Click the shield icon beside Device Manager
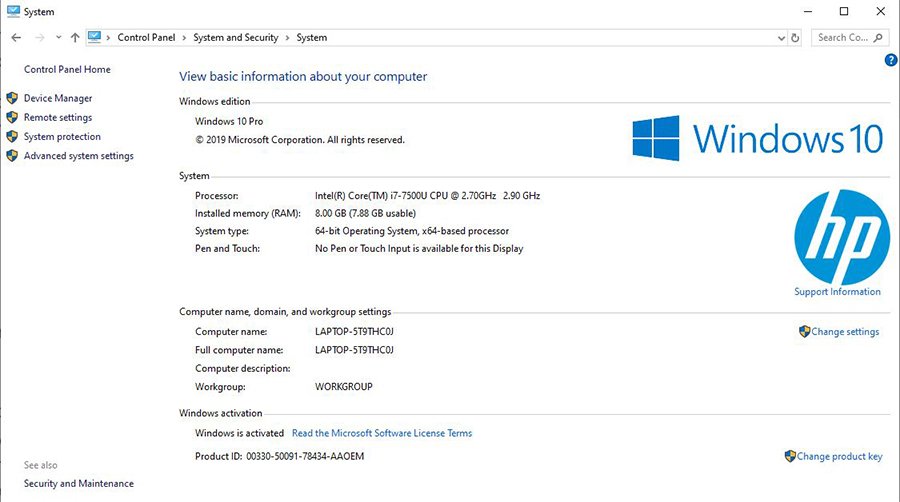Screen dimensions: 900x502 point(12,98)
